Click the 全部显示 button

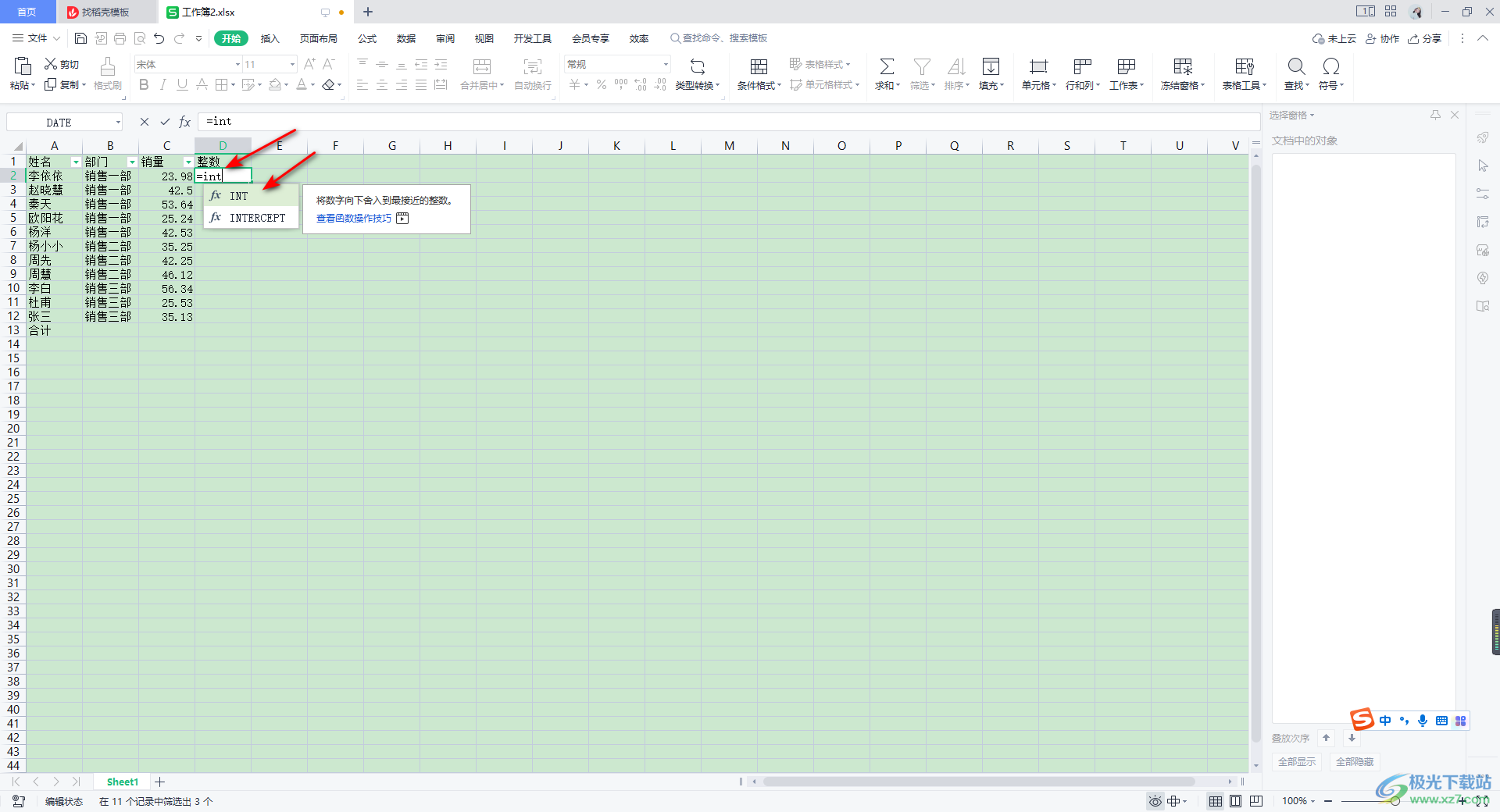click(x=1297, y=762)
